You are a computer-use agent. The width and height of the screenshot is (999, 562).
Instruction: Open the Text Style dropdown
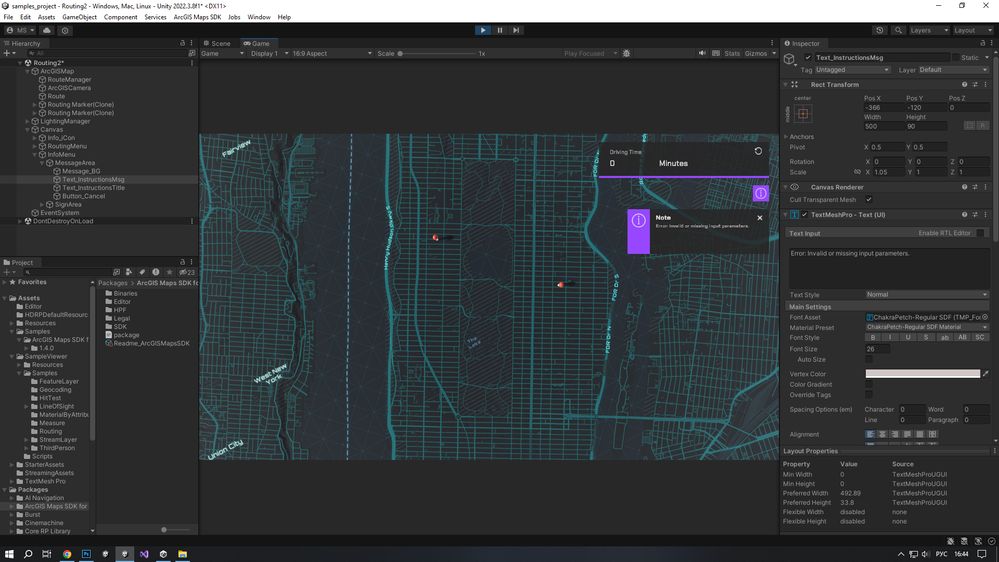pos(926,295)
